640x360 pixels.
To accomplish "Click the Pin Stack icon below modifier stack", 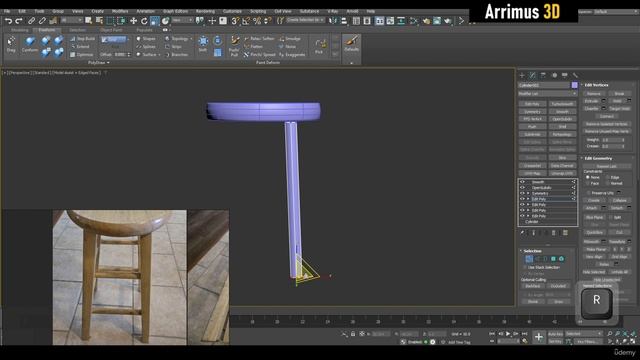I will (522, 233).
